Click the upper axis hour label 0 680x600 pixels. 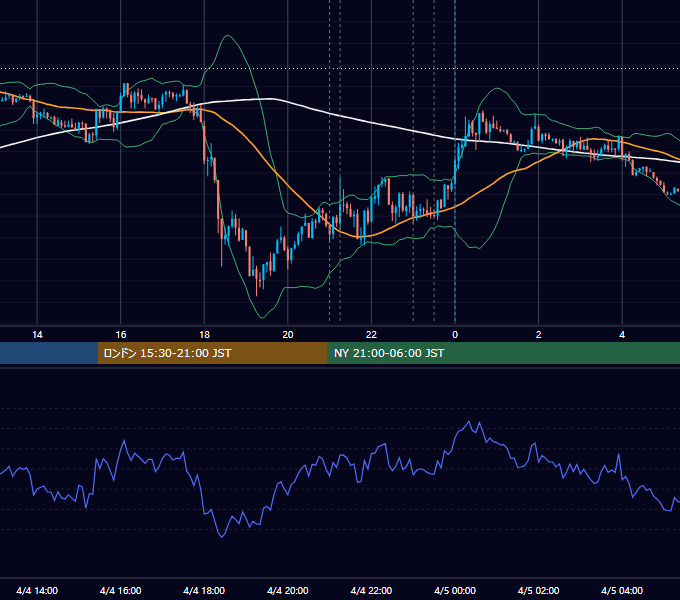[455, 335]
